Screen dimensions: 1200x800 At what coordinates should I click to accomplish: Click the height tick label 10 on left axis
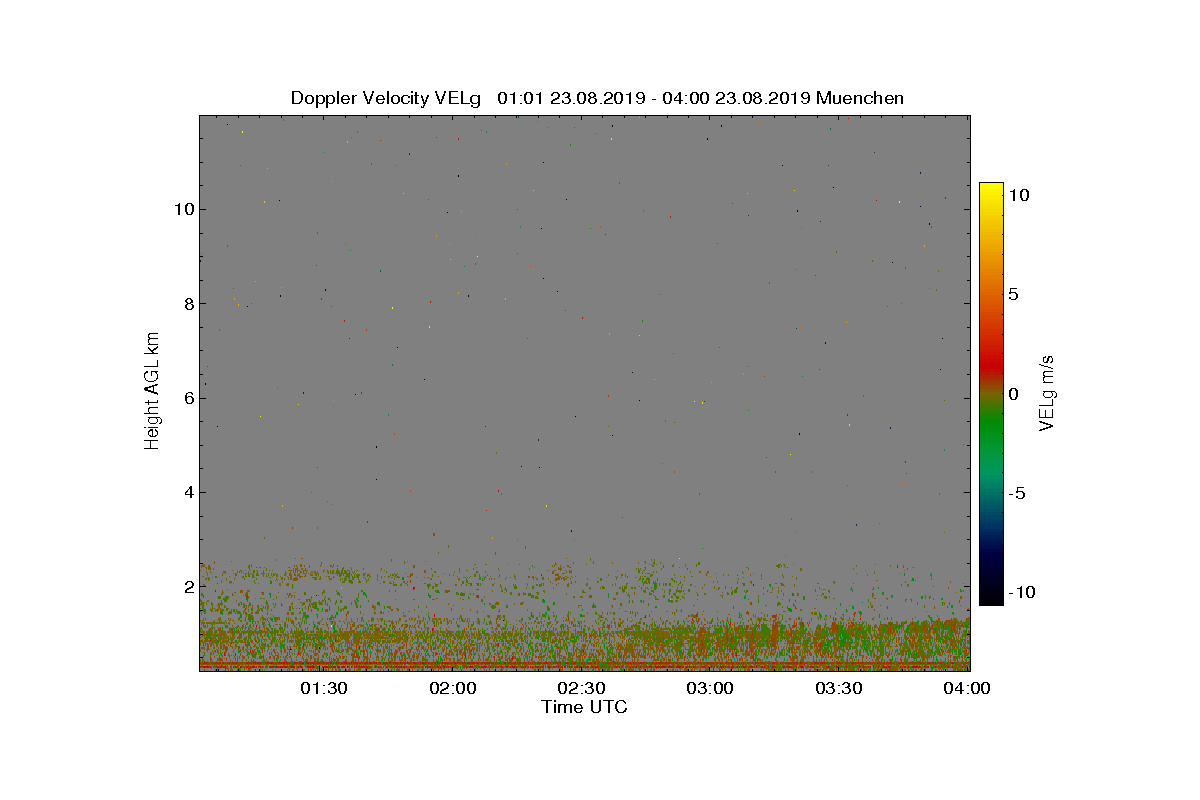click(182, 209)
